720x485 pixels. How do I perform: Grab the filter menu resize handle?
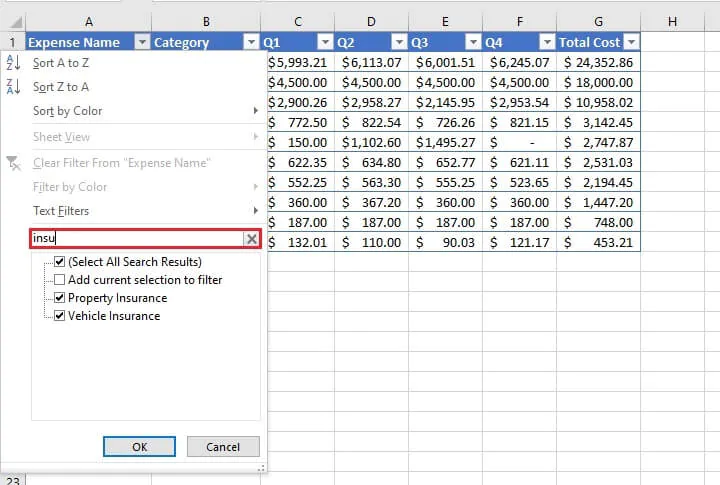[x=261, y=468]
